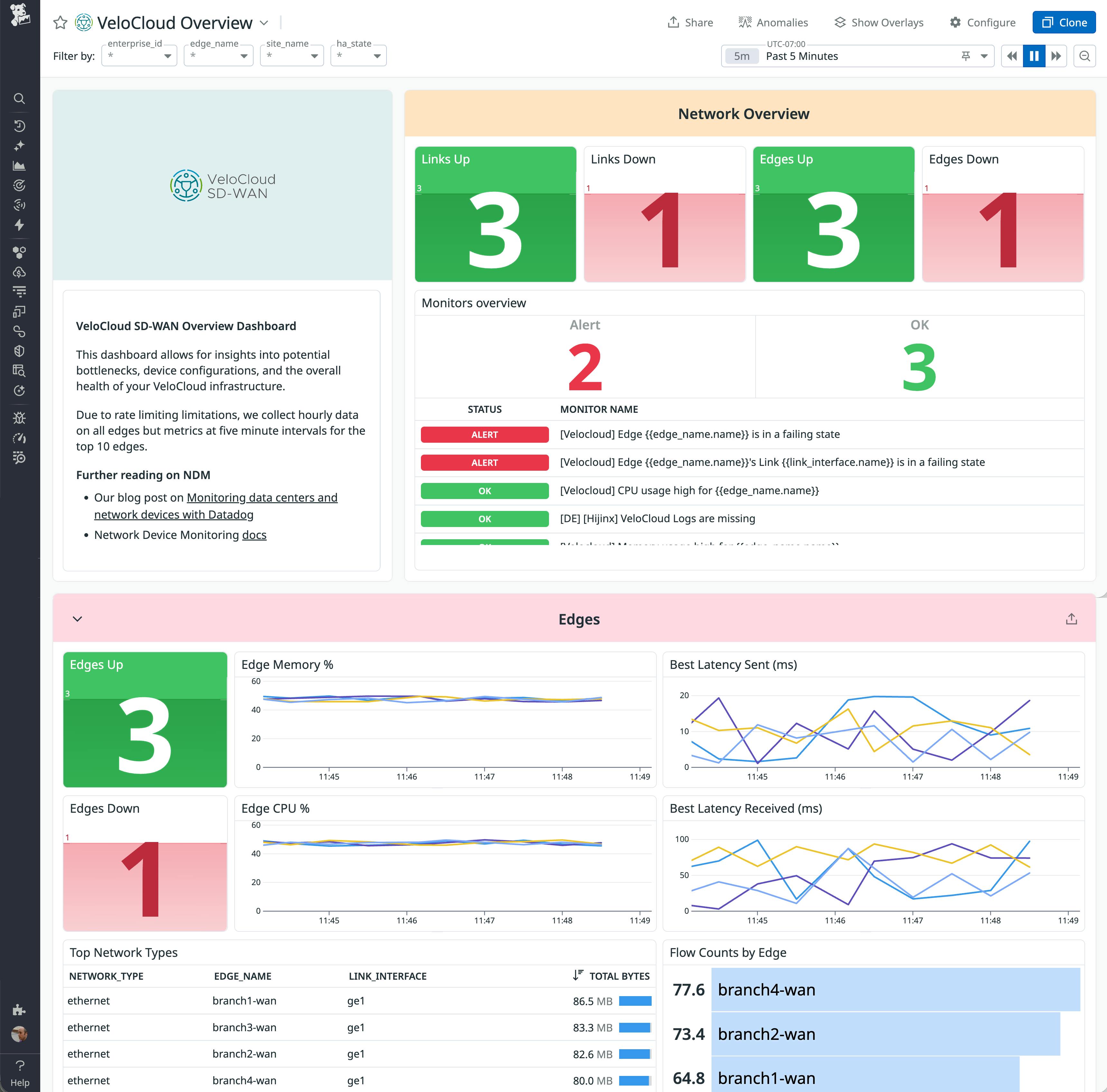Open the VeloCloud Overview title dropdown
This screenshot has height=1092, width=1107.
click(264, 23)
